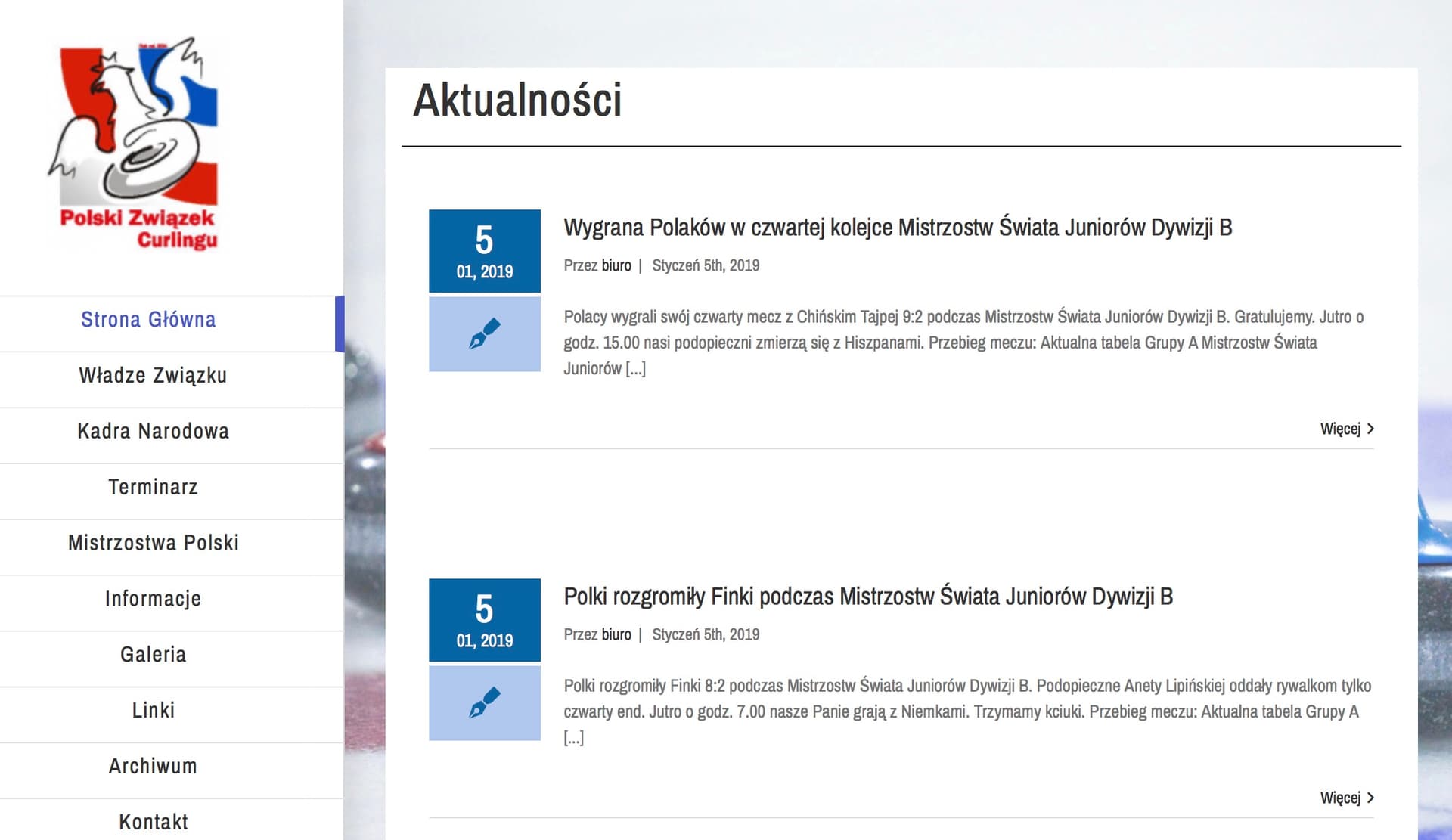
Task: Click the date box of Polki article
Action: click(484, 620)
